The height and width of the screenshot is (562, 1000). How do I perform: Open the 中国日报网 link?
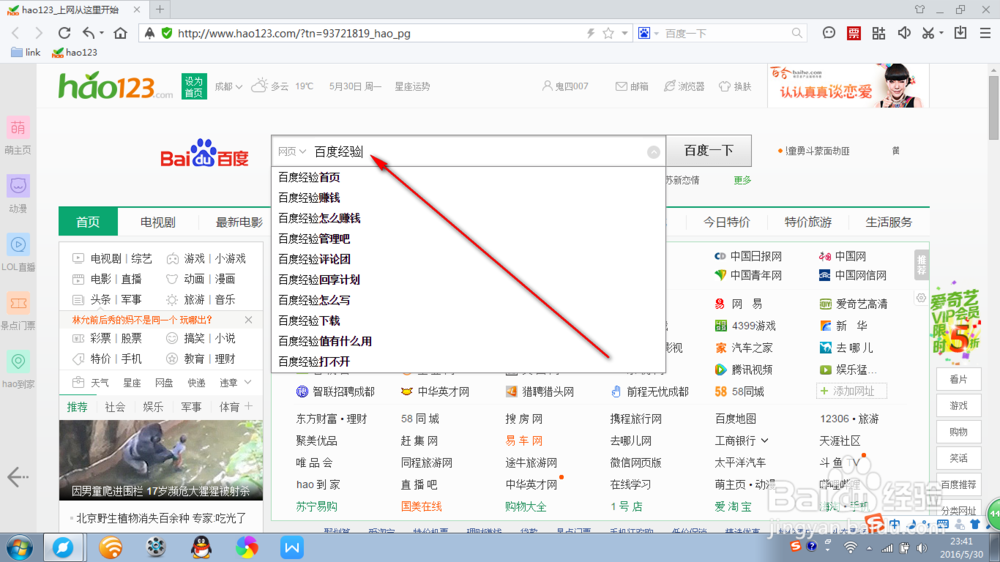[x=748, y=256]
